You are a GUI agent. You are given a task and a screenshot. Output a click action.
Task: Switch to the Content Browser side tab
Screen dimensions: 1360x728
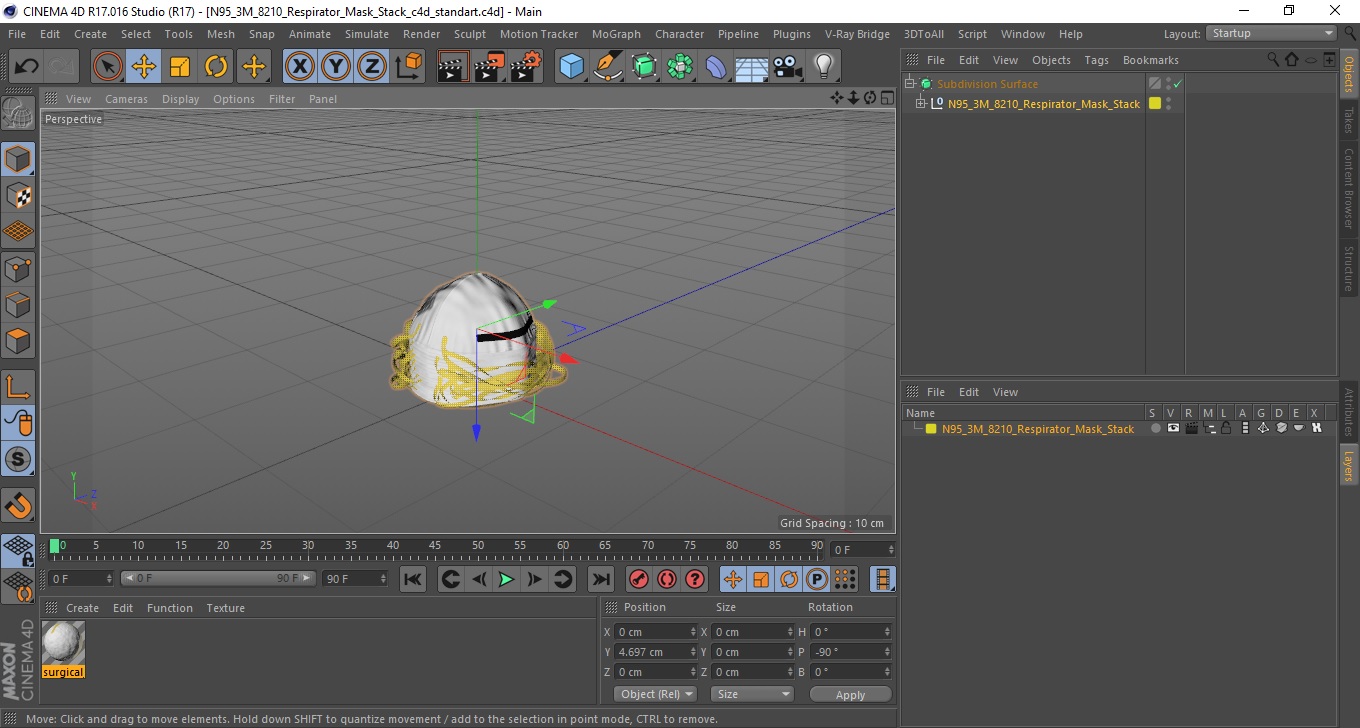pos(1348,188)
